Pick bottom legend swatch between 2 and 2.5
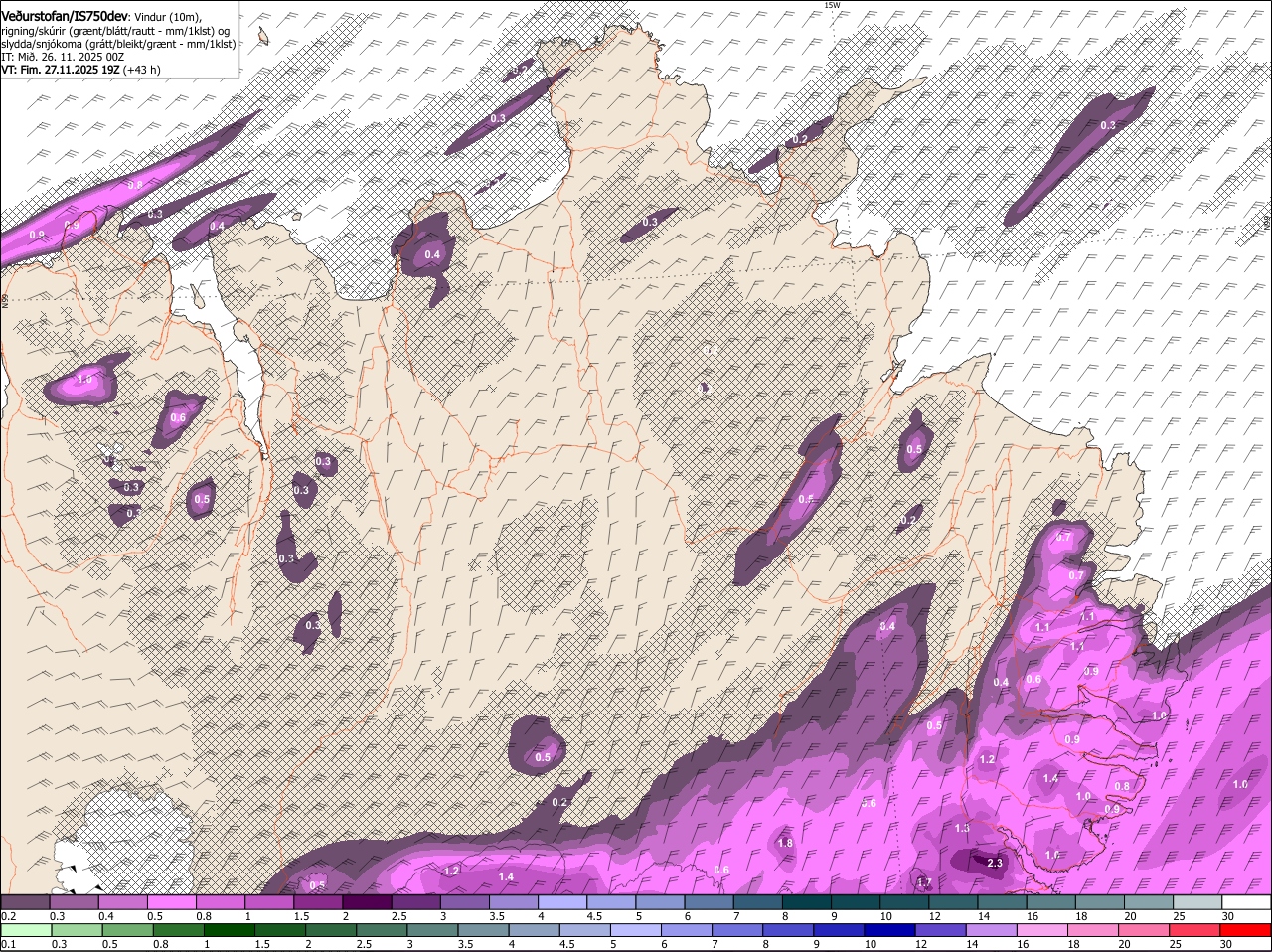Screen dimensions: 1272x952 pyautogui.click(x=331, y=930)
